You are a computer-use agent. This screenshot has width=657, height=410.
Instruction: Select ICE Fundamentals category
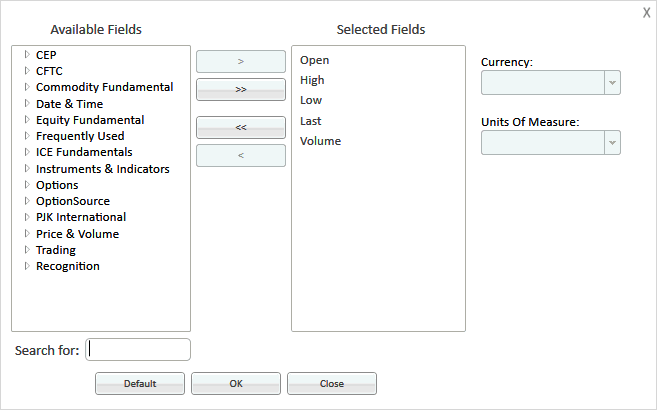coord(84,152)
